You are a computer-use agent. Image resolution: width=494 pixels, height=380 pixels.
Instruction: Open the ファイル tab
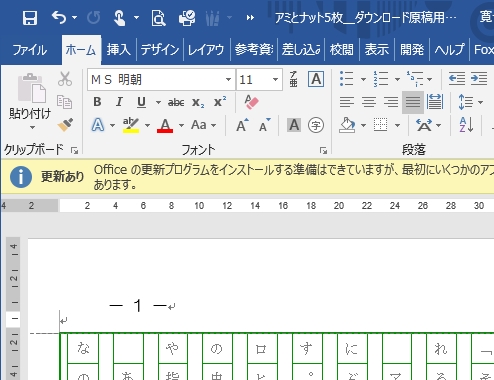click(x=30, y=50)
